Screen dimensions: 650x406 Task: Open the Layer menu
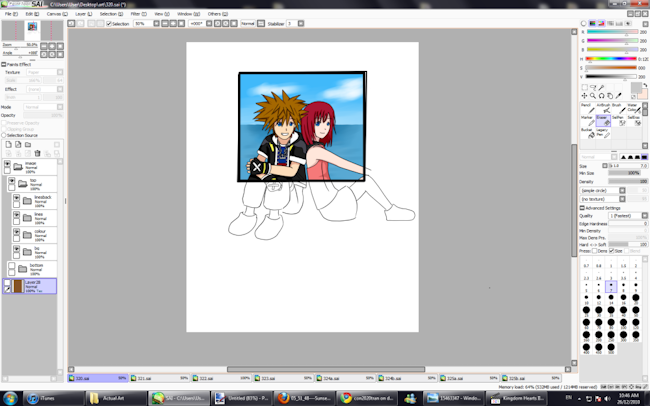click(83, 14)
